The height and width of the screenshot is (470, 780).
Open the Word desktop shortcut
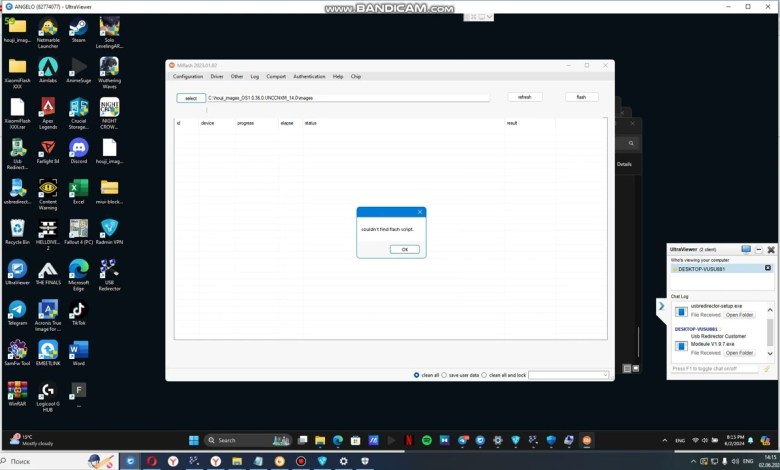(79, 353)
